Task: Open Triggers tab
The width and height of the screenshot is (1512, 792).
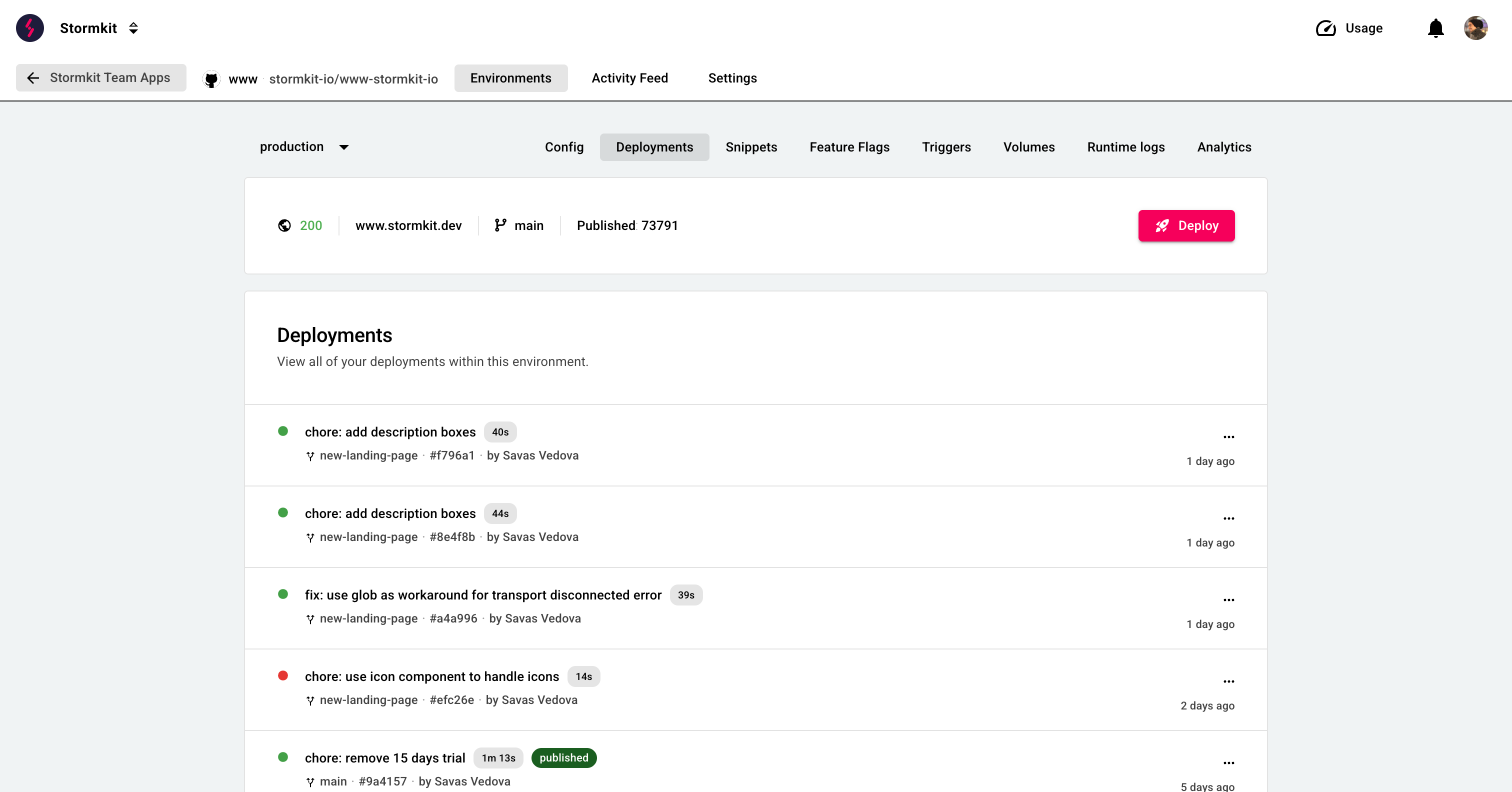Action: coord(946,147)
